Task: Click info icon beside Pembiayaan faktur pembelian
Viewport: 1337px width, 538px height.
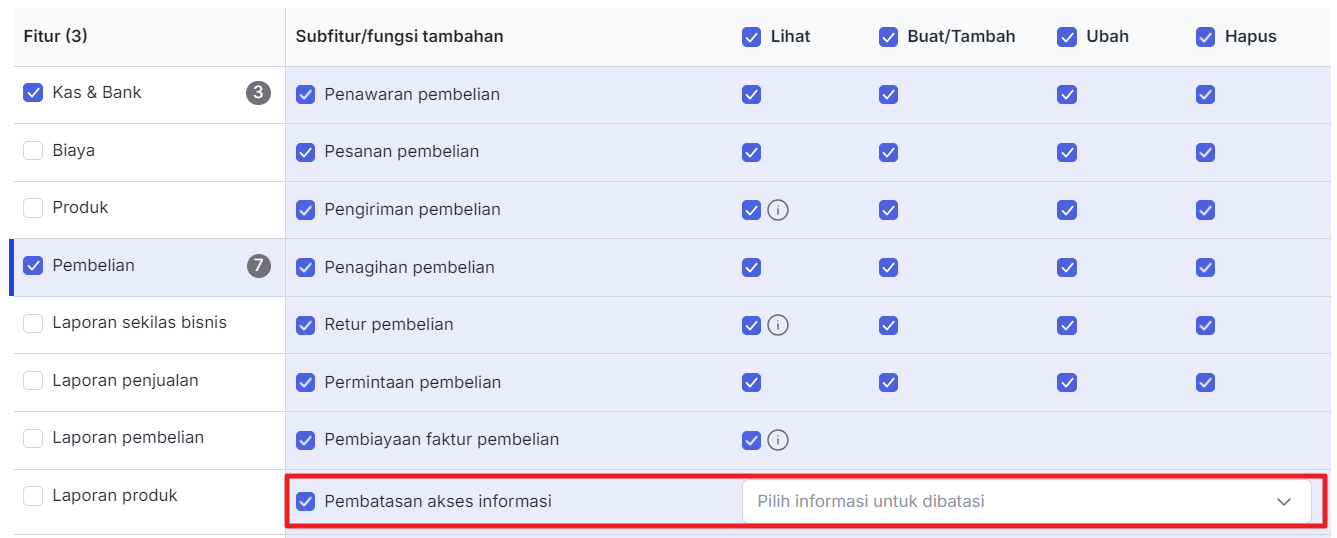Action: point(778,440)
